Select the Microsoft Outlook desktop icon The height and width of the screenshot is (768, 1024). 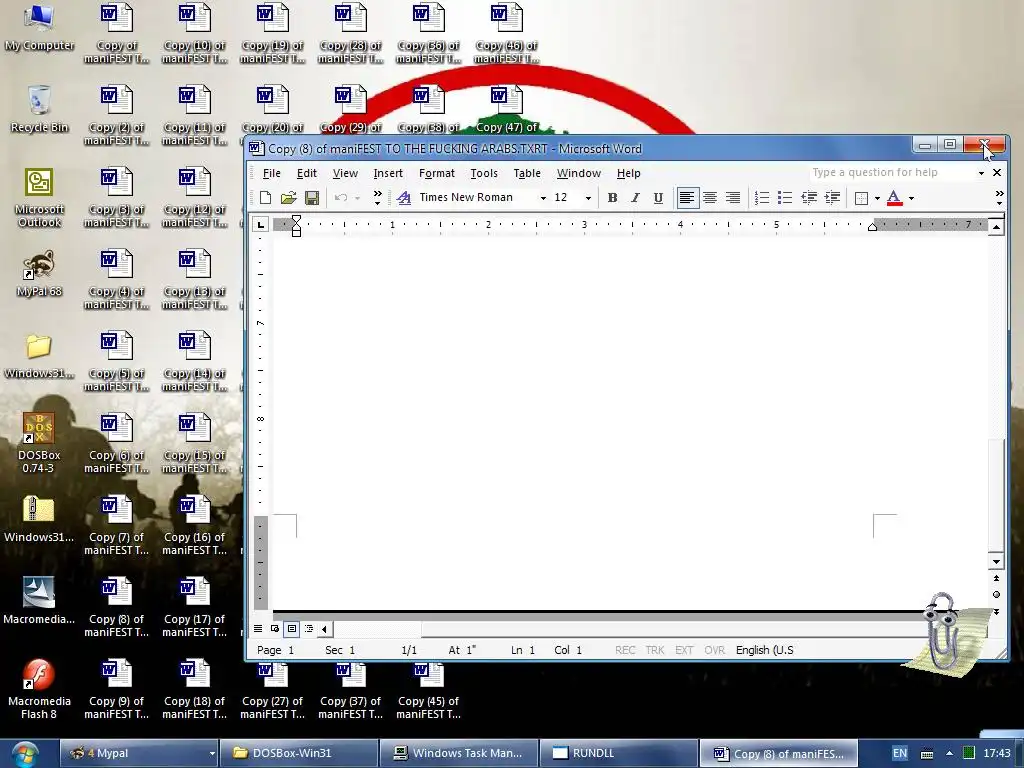[x=39, y=198]
